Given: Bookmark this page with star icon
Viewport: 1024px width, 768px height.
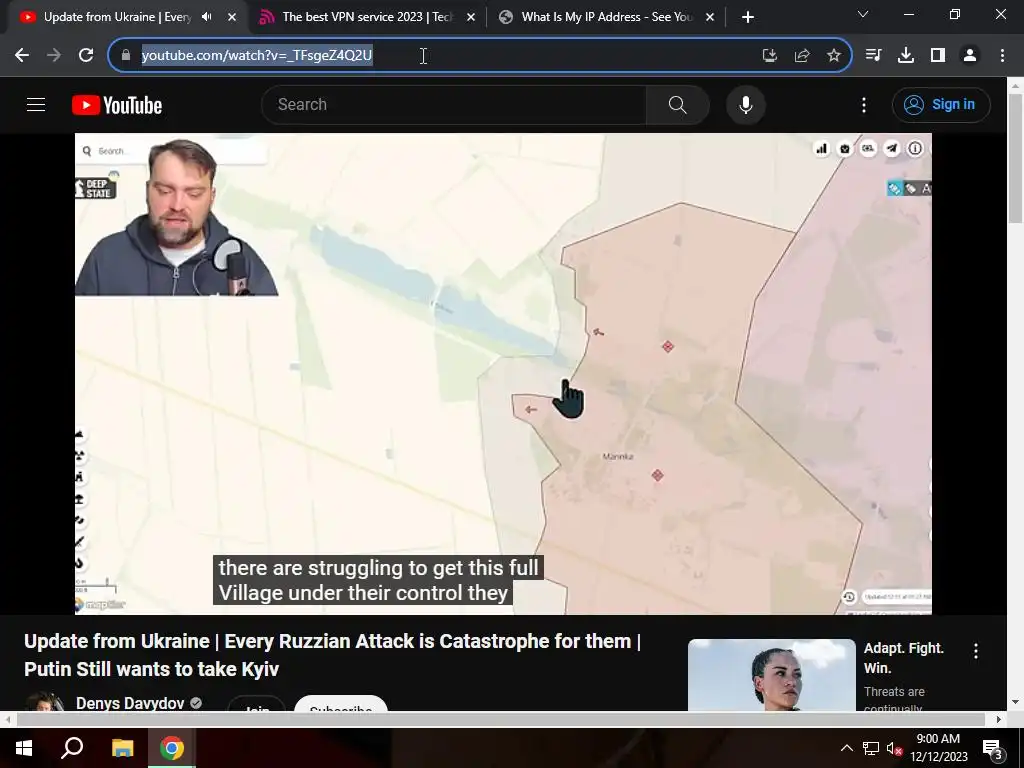Looking at the screenshot, I should click(x=834, y=56).
